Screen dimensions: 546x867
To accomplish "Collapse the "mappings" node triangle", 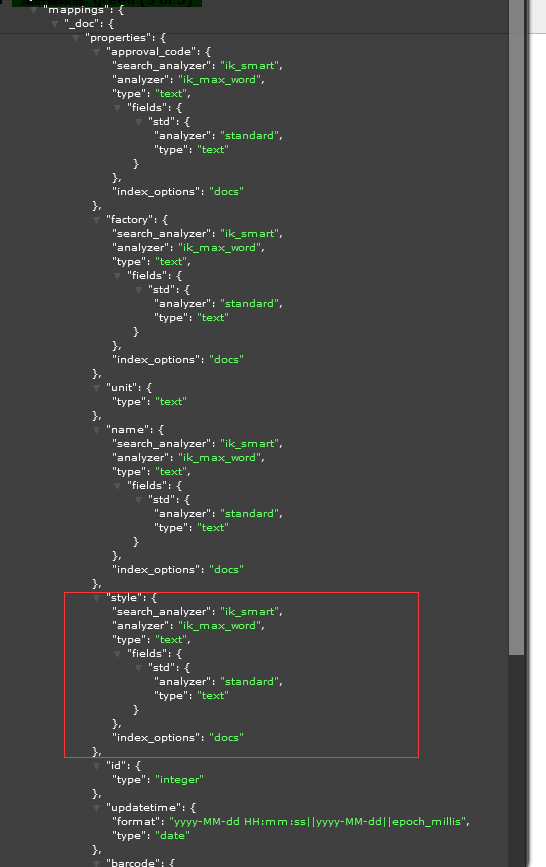I will (34, 10).
